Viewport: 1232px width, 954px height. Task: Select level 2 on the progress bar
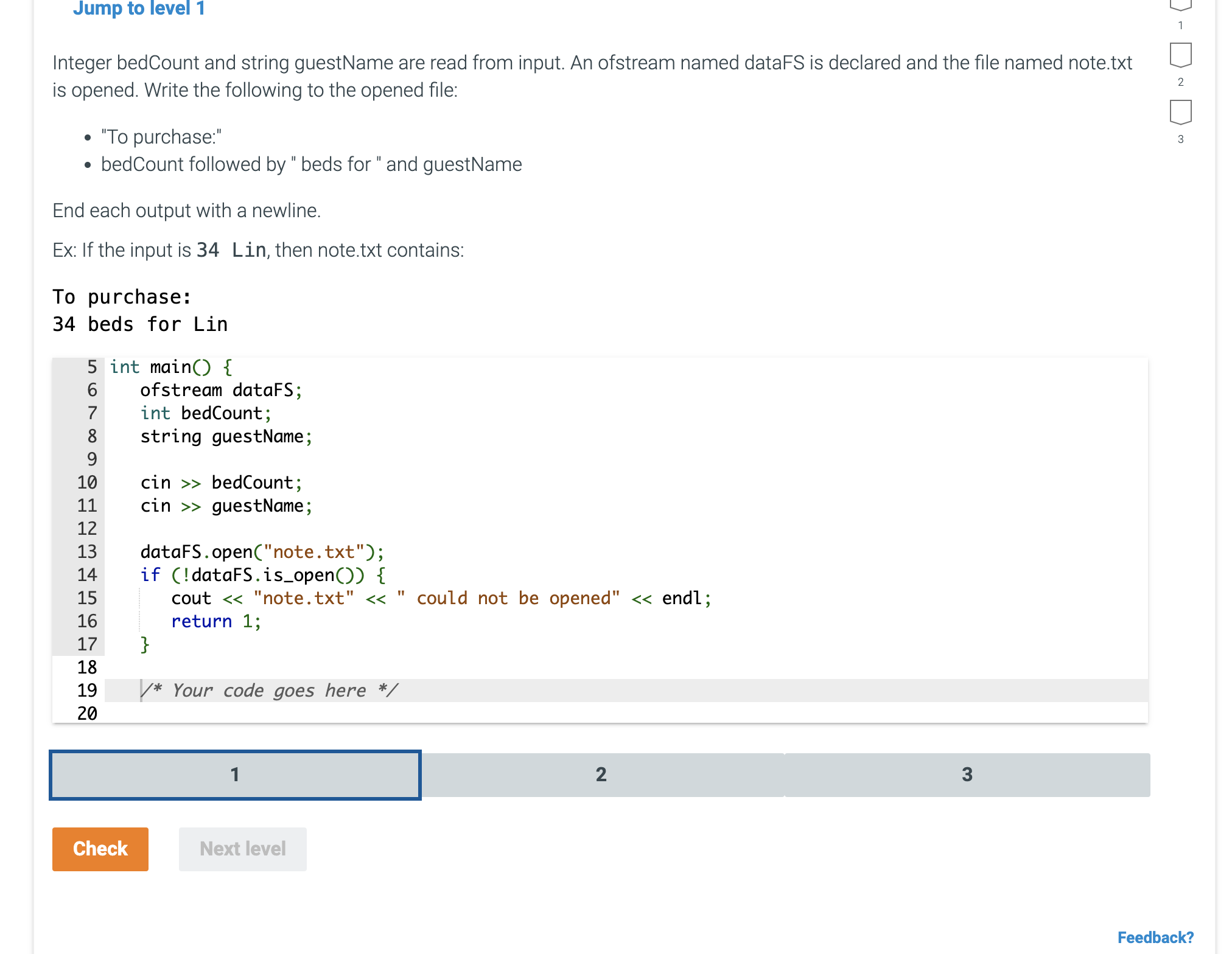coord(601,775)
